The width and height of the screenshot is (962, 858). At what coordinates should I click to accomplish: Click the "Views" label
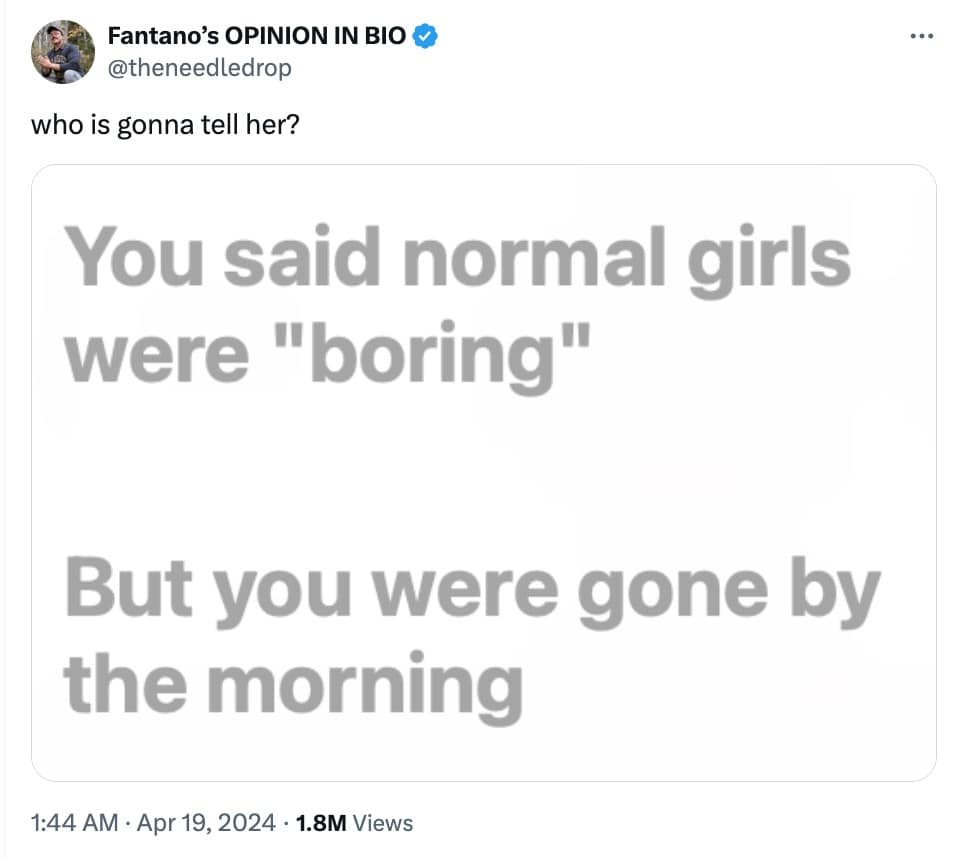pyautogui.click(x=383, y=823)
